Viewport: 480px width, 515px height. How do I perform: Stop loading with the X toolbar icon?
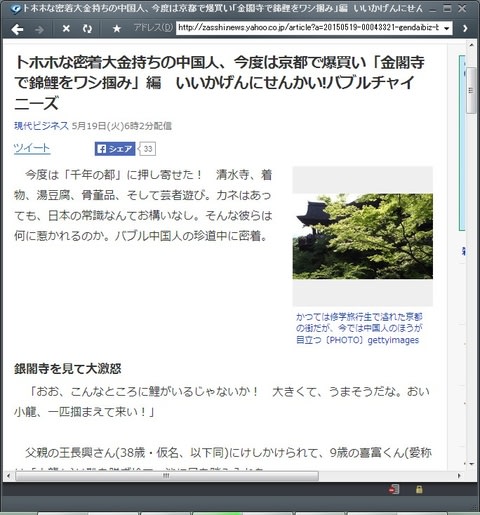click(x=66, y=29)
